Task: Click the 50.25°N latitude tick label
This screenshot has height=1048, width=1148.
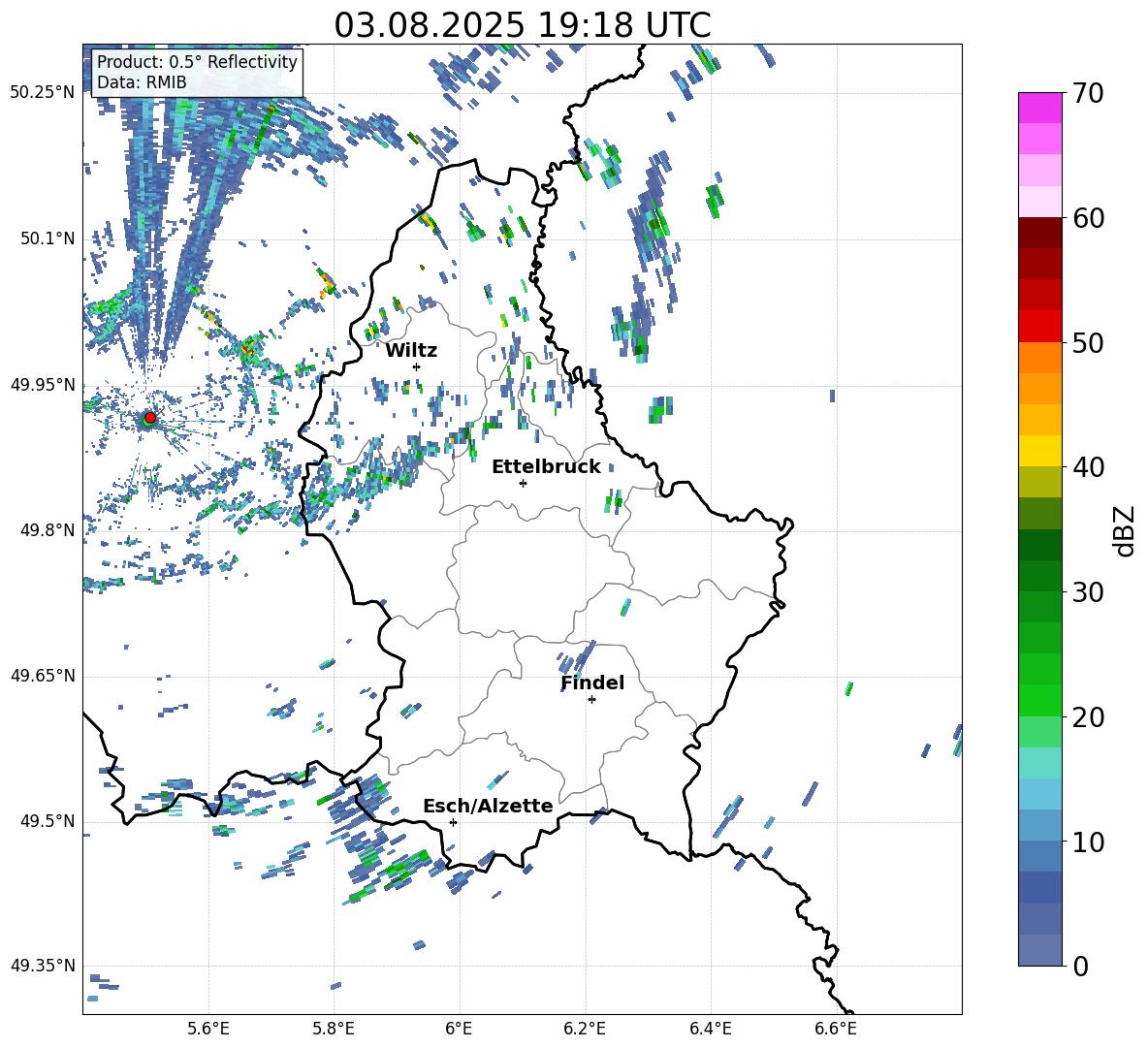Action: pyautogui.click(x=43, y=92)
